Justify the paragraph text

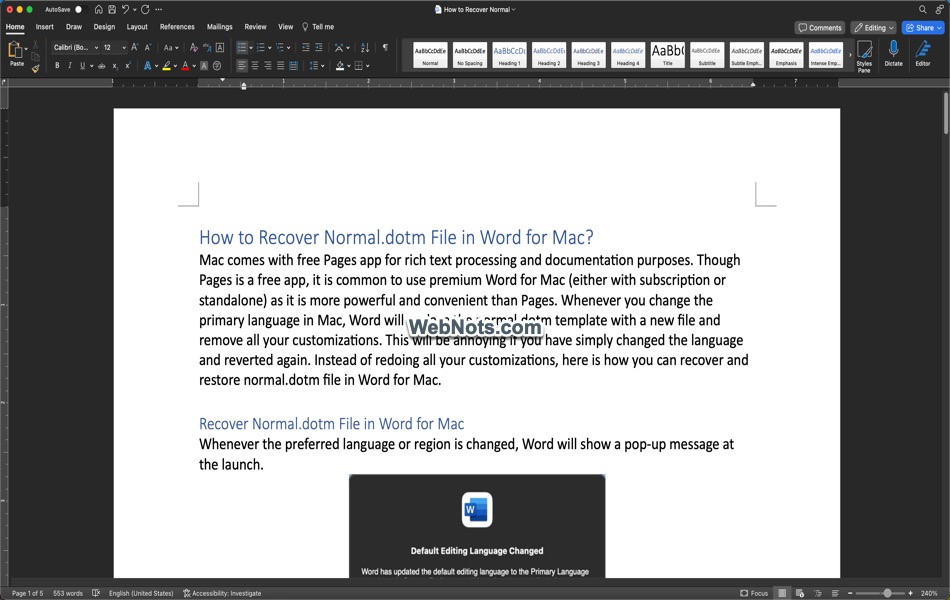coord(281,65)
